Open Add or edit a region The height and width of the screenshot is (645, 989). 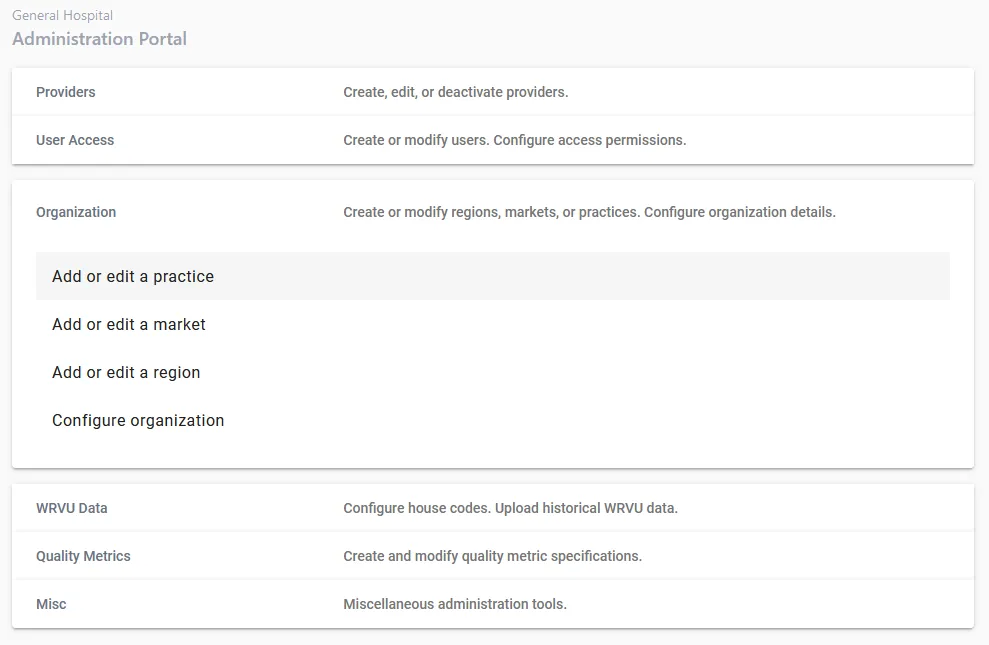(x=126, y=372)
